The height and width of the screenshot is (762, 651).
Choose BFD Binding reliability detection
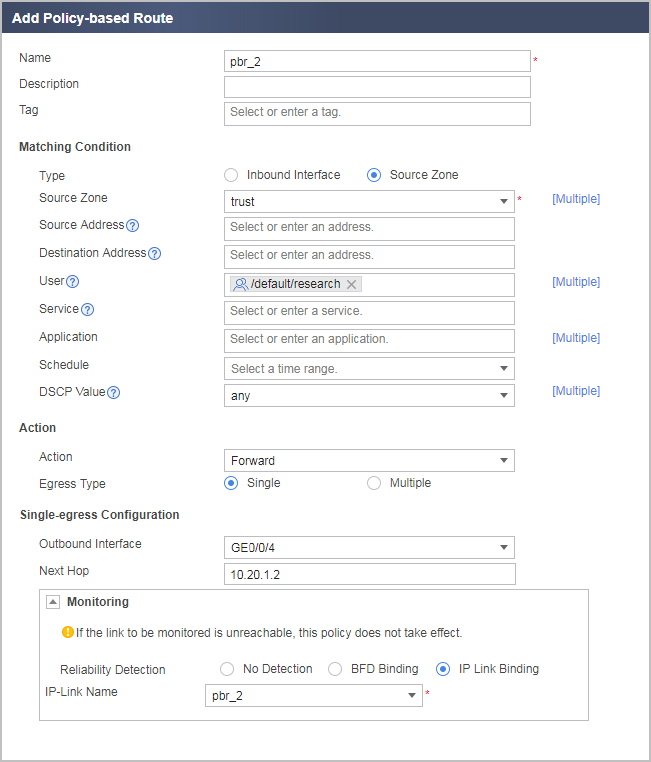point(335,669)
